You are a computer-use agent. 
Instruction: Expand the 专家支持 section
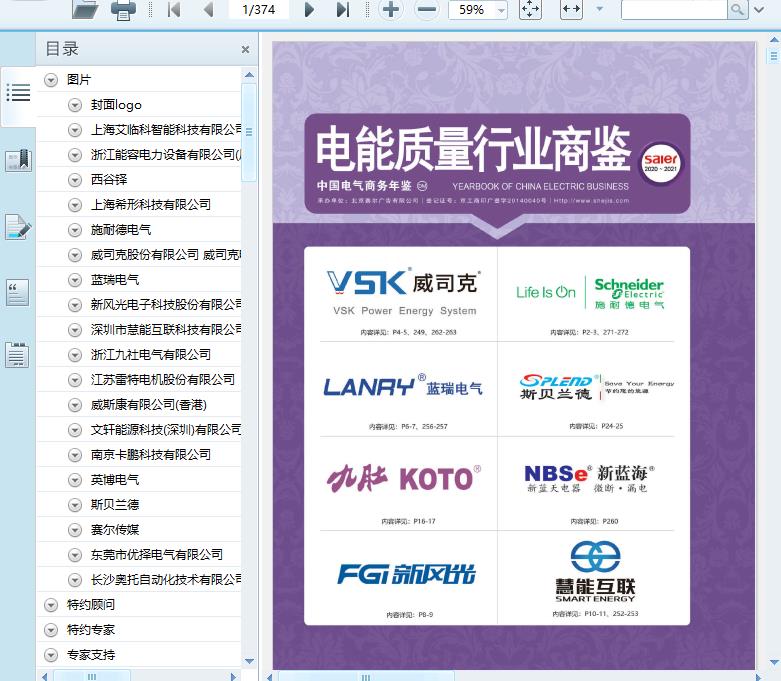pyautogui.click(x=51, y=655)
